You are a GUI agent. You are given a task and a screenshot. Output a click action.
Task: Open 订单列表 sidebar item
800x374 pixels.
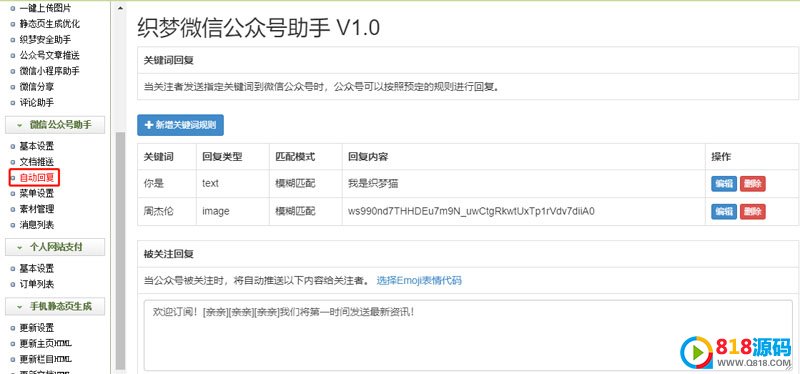coord(37,284)
